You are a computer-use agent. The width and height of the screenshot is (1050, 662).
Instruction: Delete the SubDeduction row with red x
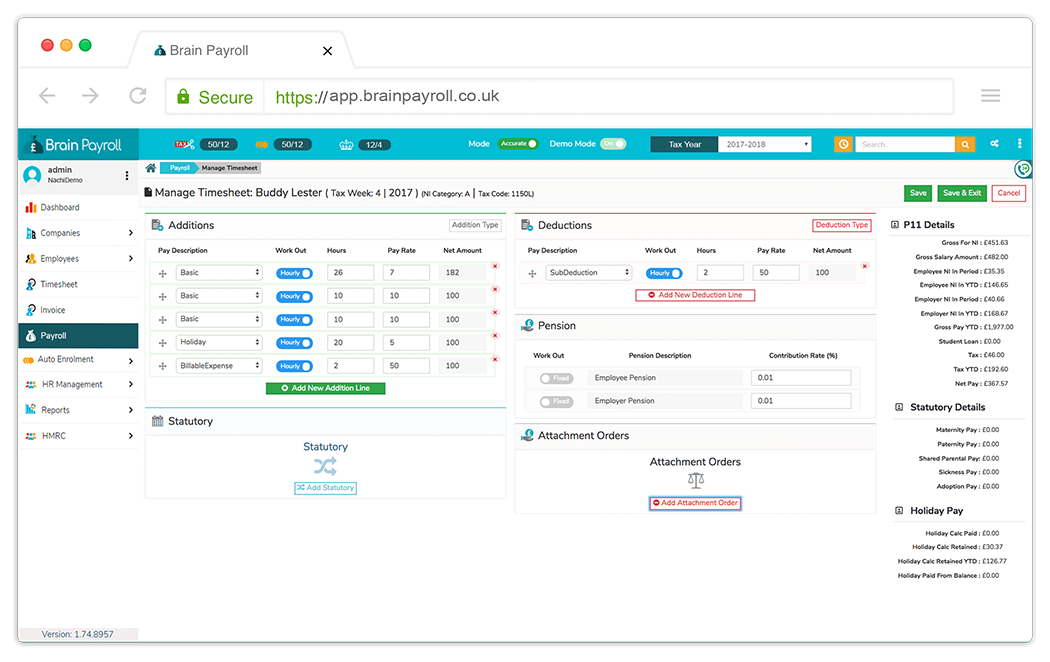(865, 266)
